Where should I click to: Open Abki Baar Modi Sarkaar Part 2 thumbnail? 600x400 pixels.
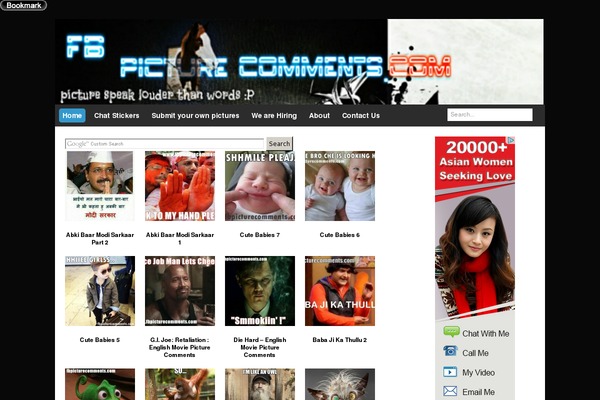[x=100, y=186]
